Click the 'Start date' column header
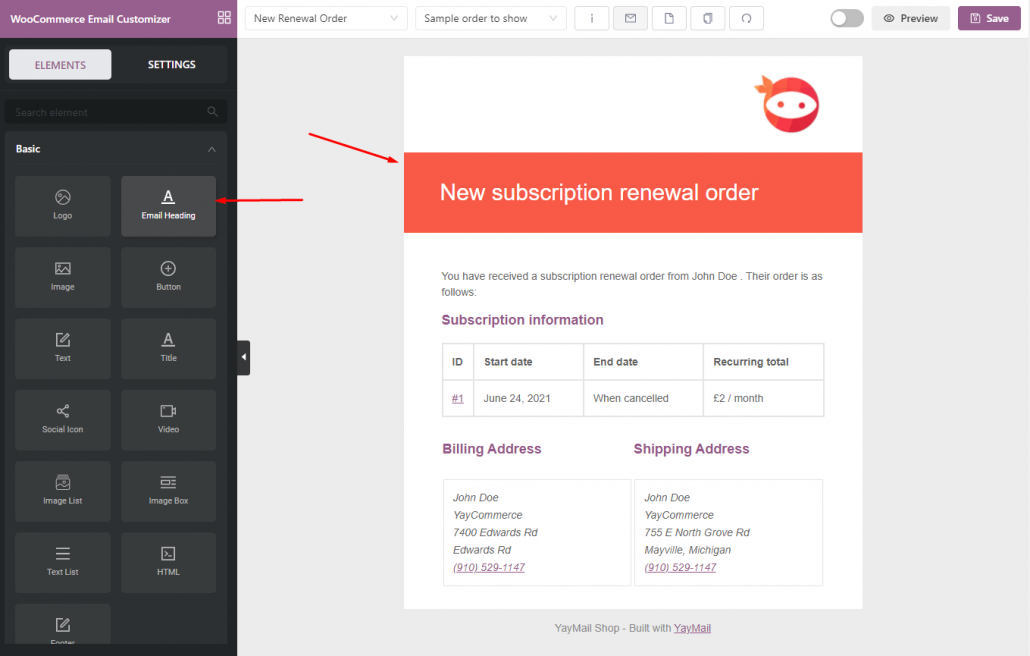 (x=528, y=362)
